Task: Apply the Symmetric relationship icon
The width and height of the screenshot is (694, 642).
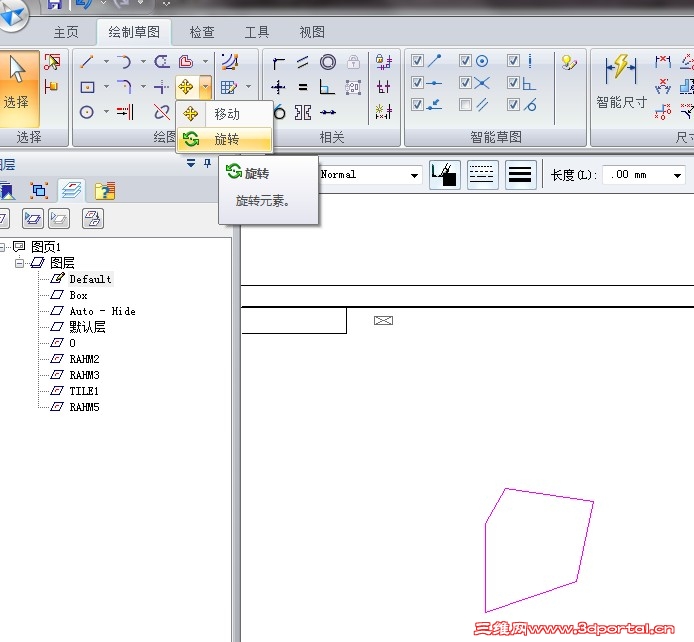Action: pos(303,112)
